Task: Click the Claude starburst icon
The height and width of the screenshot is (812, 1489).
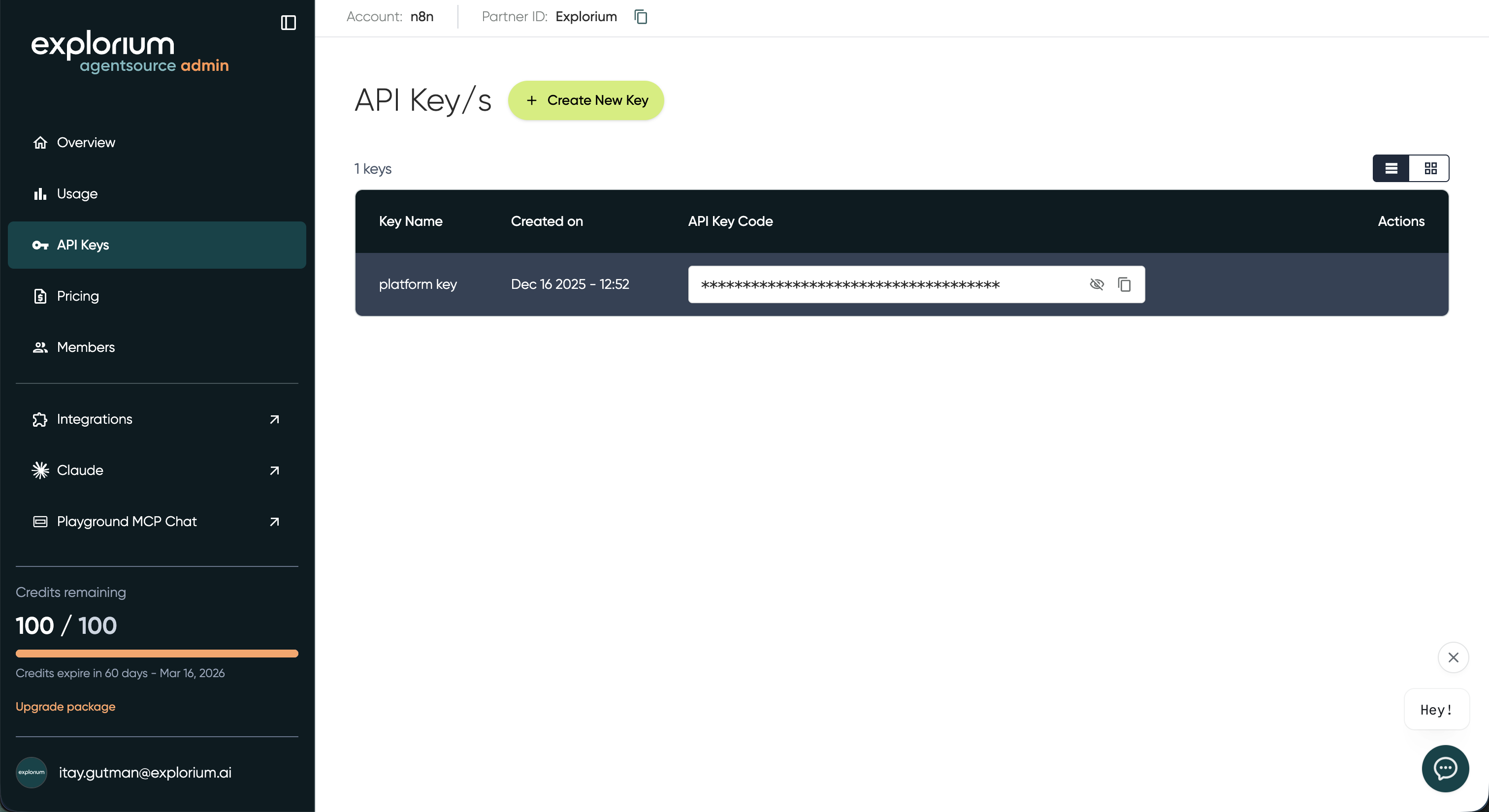Action: [40, 470]
